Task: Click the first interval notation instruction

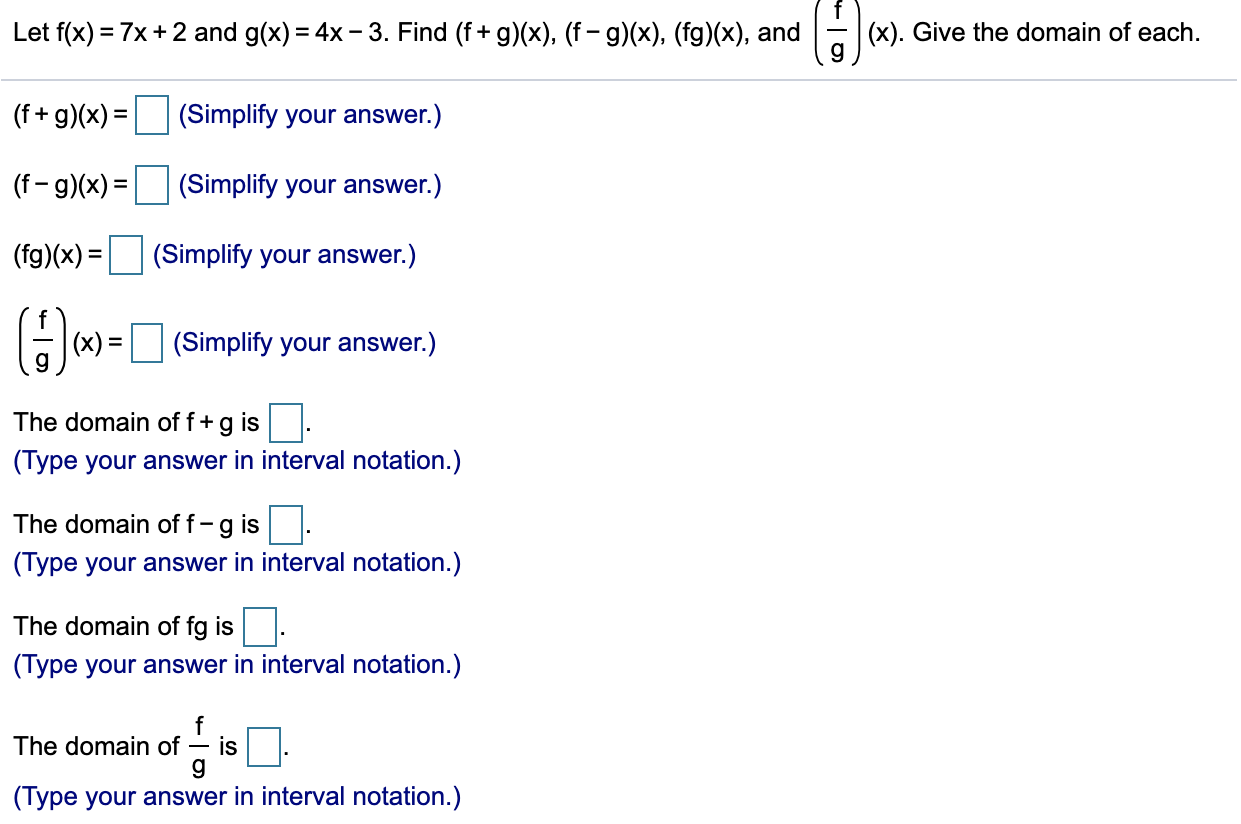Action: 237,460
